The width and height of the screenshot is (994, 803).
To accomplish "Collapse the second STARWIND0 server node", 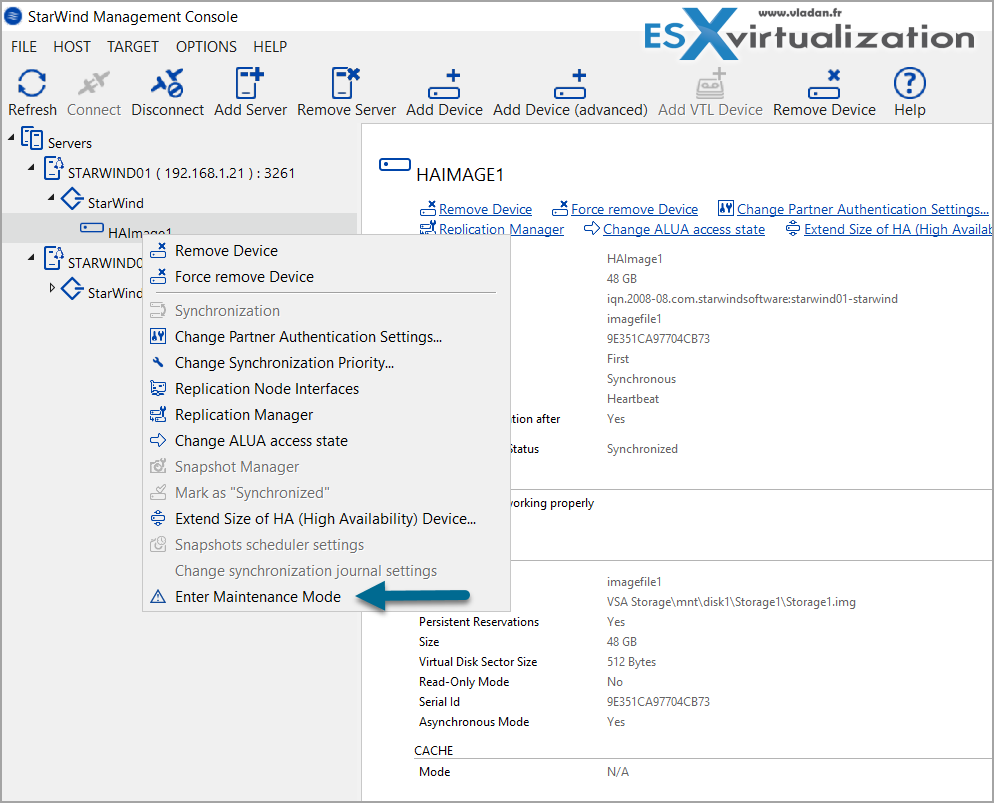I will (31, 257).
